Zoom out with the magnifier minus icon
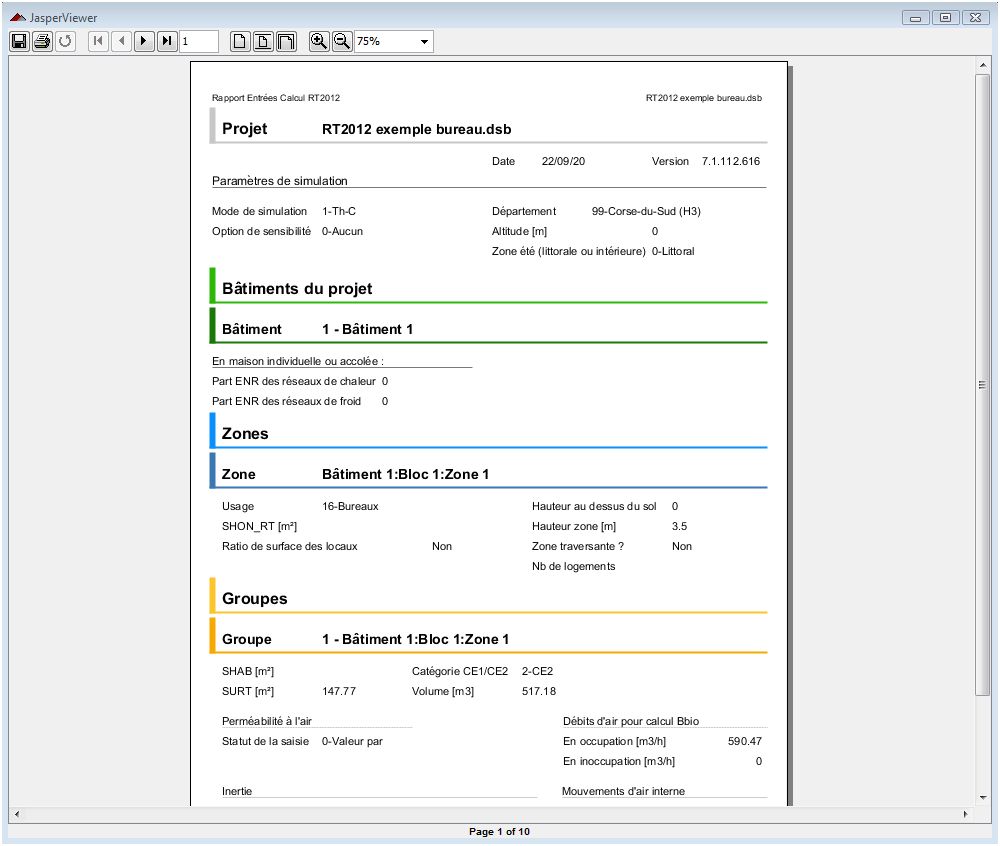 click(x=341, y=41)
